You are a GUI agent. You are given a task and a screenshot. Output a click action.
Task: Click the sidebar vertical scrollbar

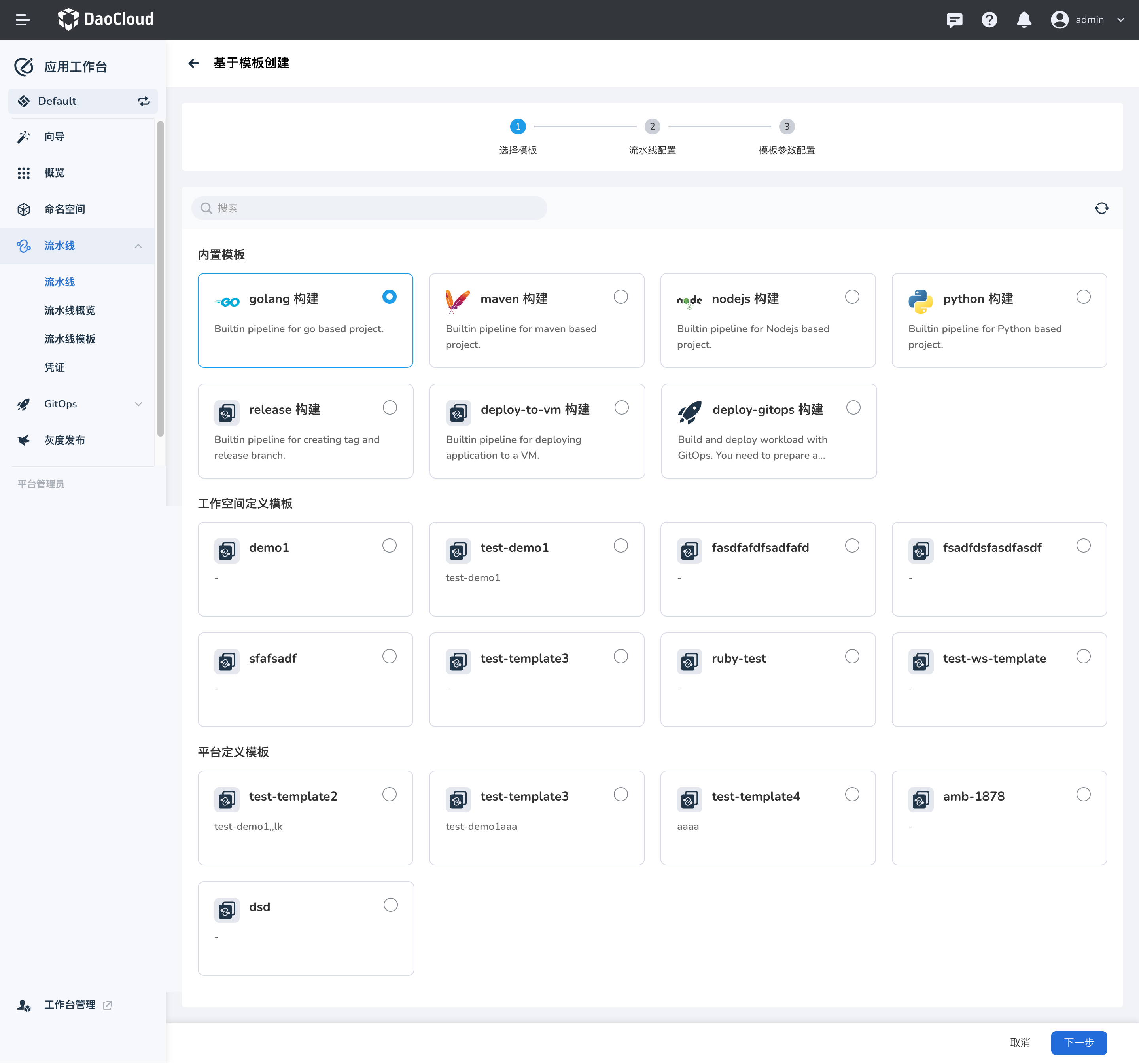pos(161,278)
